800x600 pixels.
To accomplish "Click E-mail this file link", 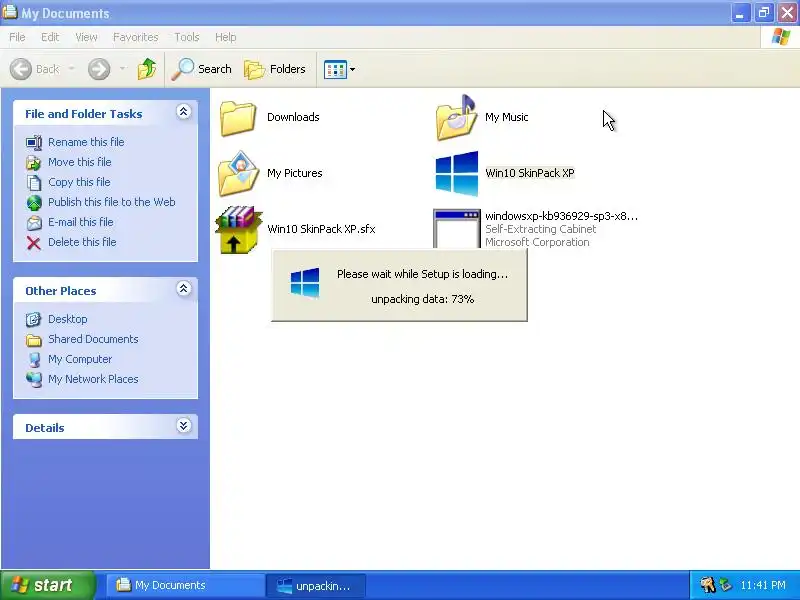I will coord(81,222).
